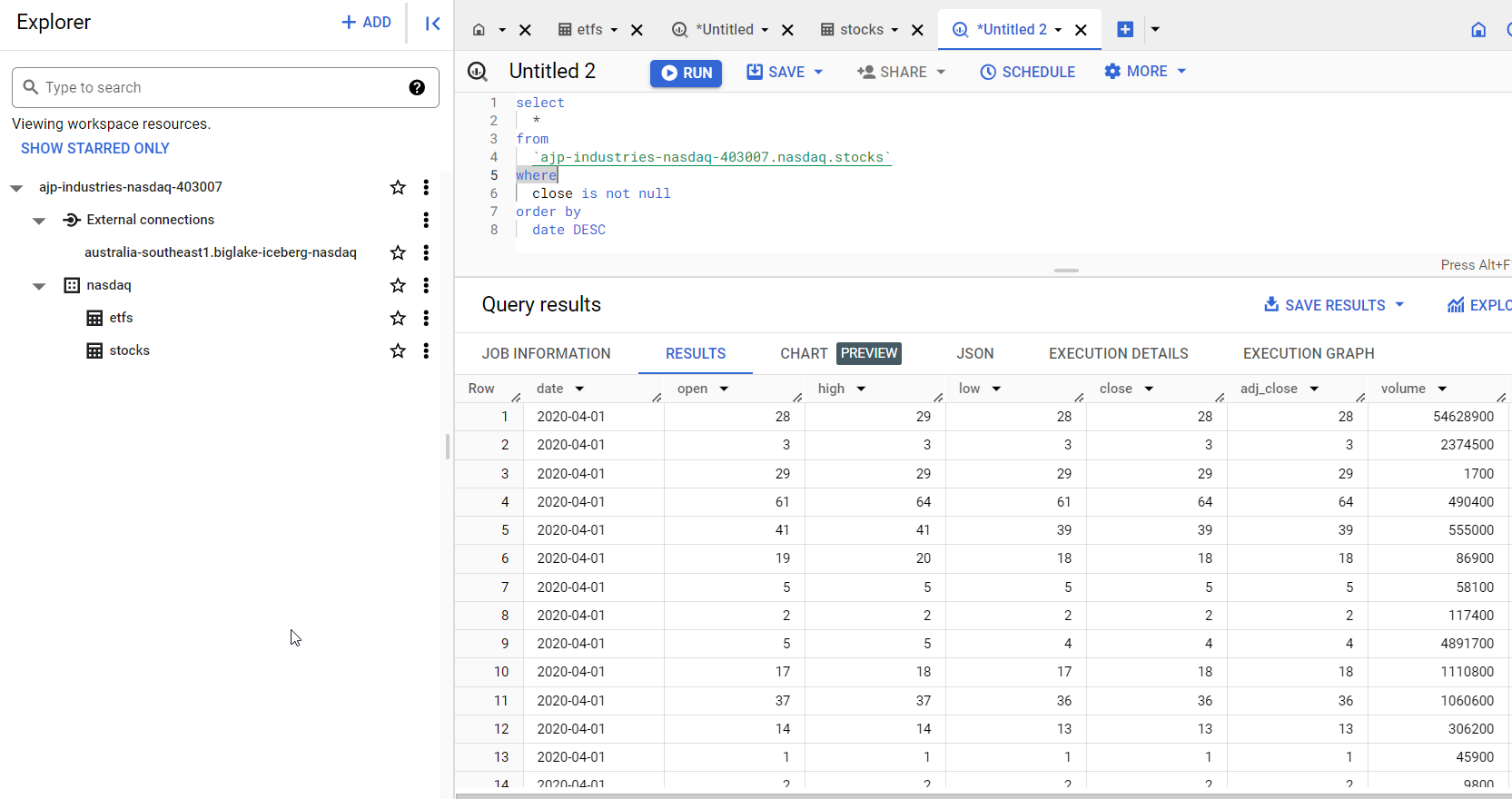Open the etfs table from Explorer
This screenshot has height=799, width=1512.
pyautogui.click(x=121, y=318)
